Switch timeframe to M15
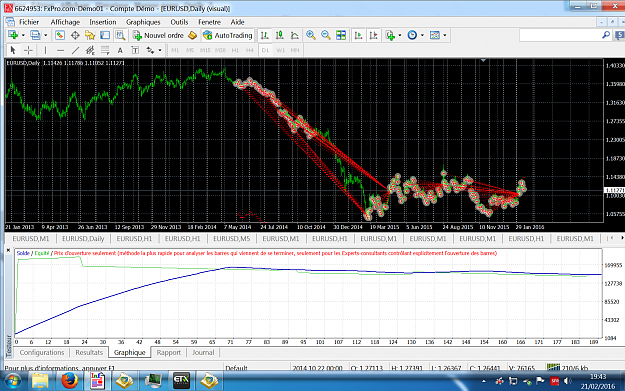625x391 pixels. pos(205,50)
